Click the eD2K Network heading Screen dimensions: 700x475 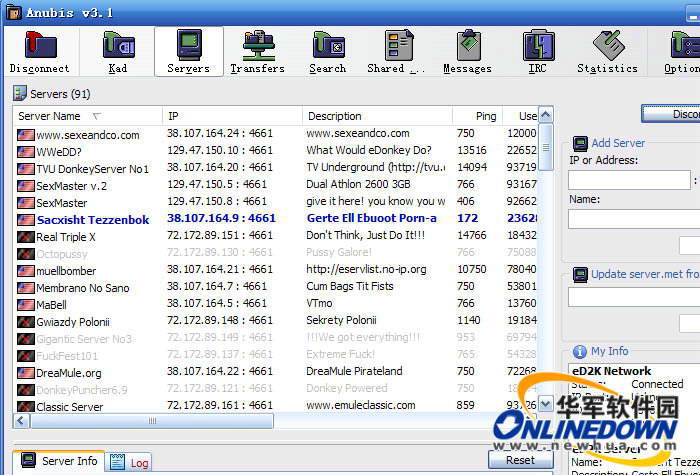[612, 371]
